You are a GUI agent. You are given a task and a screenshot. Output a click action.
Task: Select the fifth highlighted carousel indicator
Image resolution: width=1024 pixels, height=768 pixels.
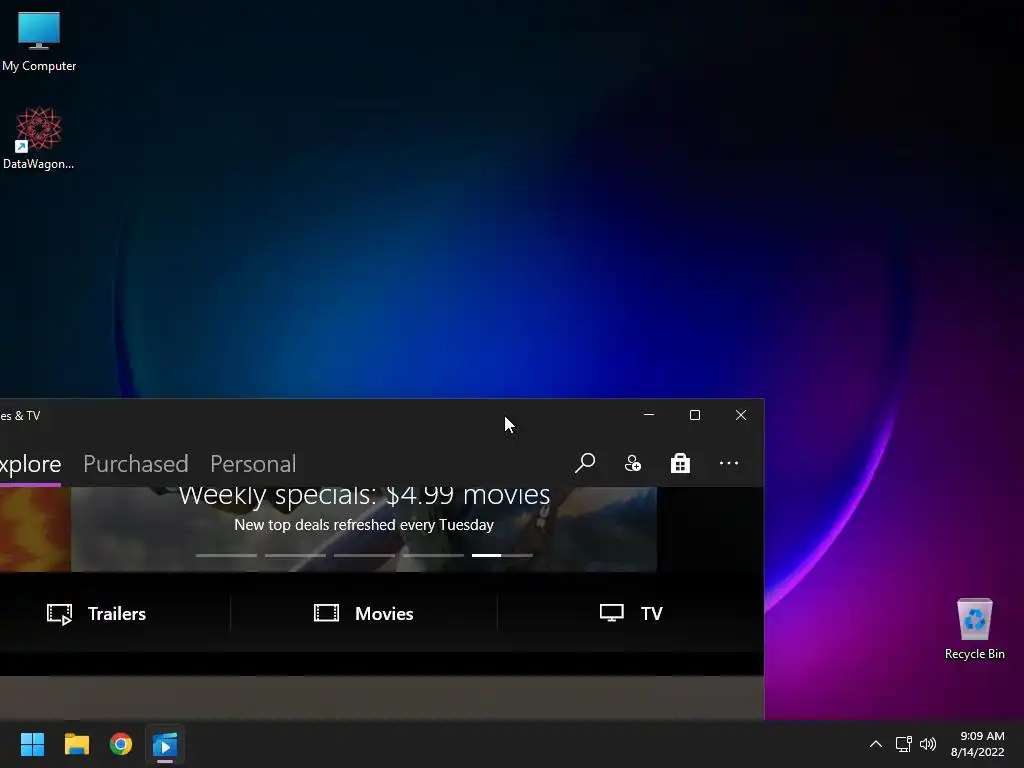click(x=502, y=555)
